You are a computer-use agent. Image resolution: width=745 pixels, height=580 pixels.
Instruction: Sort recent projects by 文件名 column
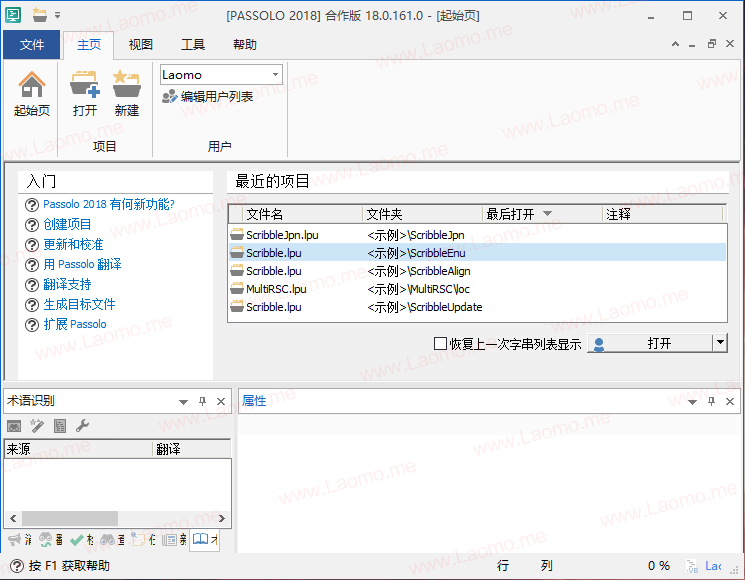(302, 214)
